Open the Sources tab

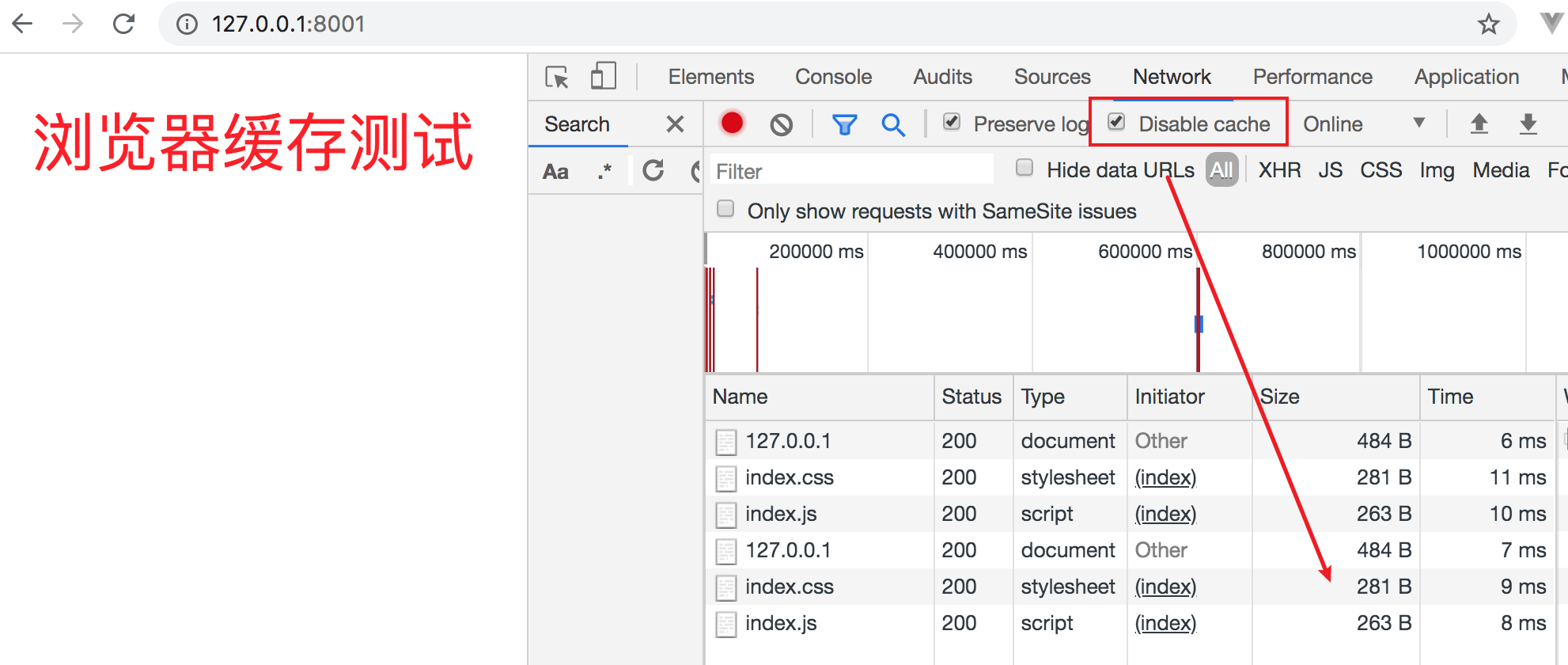[x=1052, y=77]
